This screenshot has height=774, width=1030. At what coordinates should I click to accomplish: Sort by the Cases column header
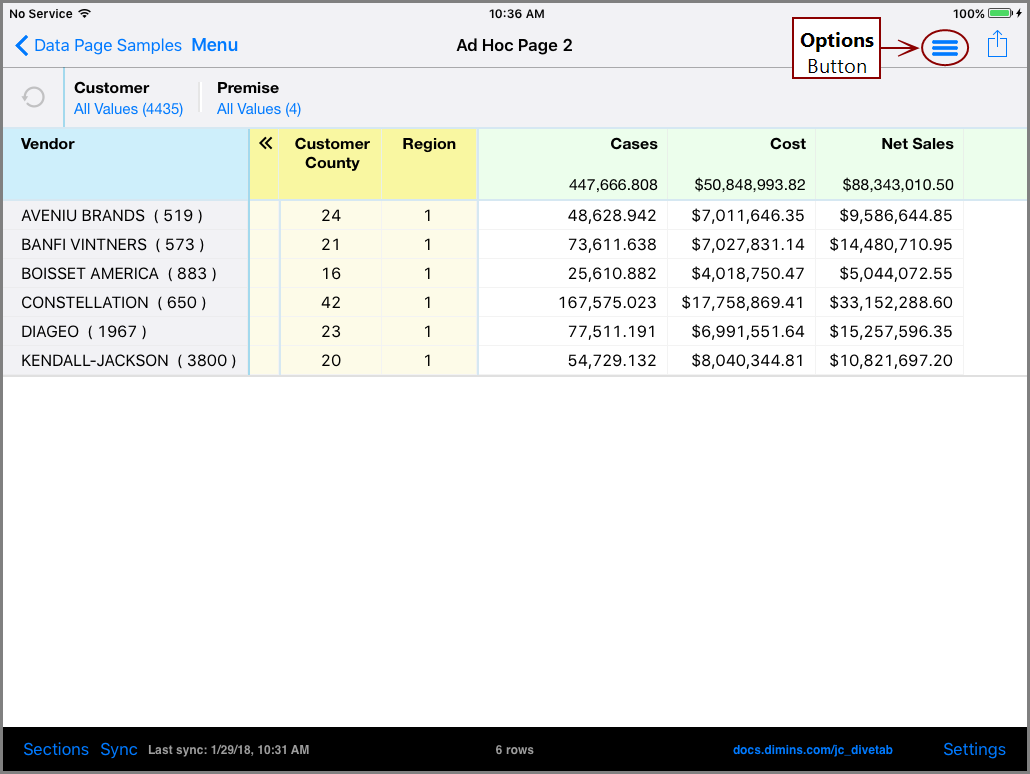[x=633, y=143]
